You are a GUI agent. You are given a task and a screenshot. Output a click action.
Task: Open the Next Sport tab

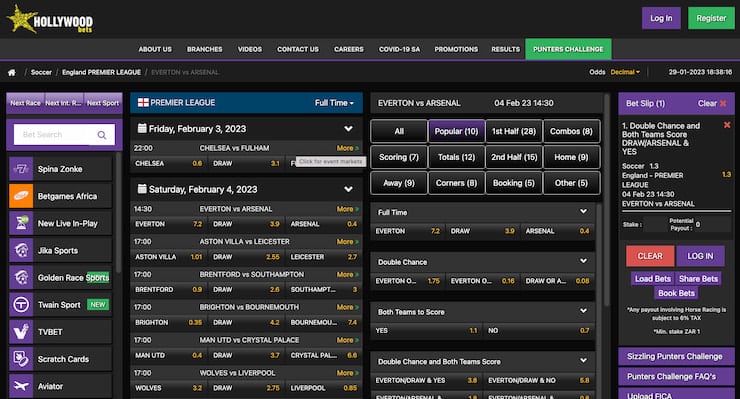pyautogui.click(x=103, y=103)
